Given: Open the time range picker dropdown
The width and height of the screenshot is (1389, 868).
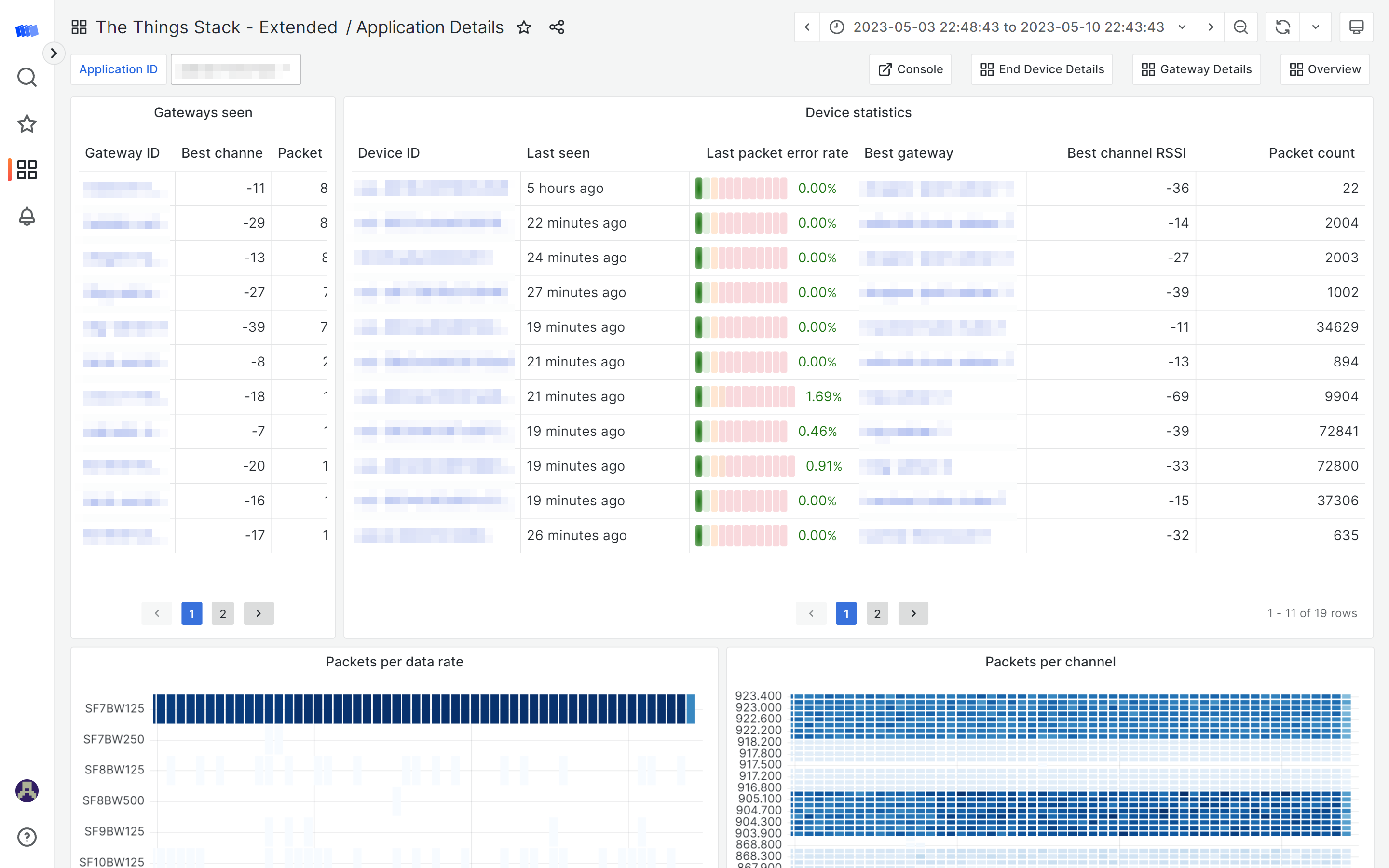Looking at the screenshot, I should point(1008,27).
